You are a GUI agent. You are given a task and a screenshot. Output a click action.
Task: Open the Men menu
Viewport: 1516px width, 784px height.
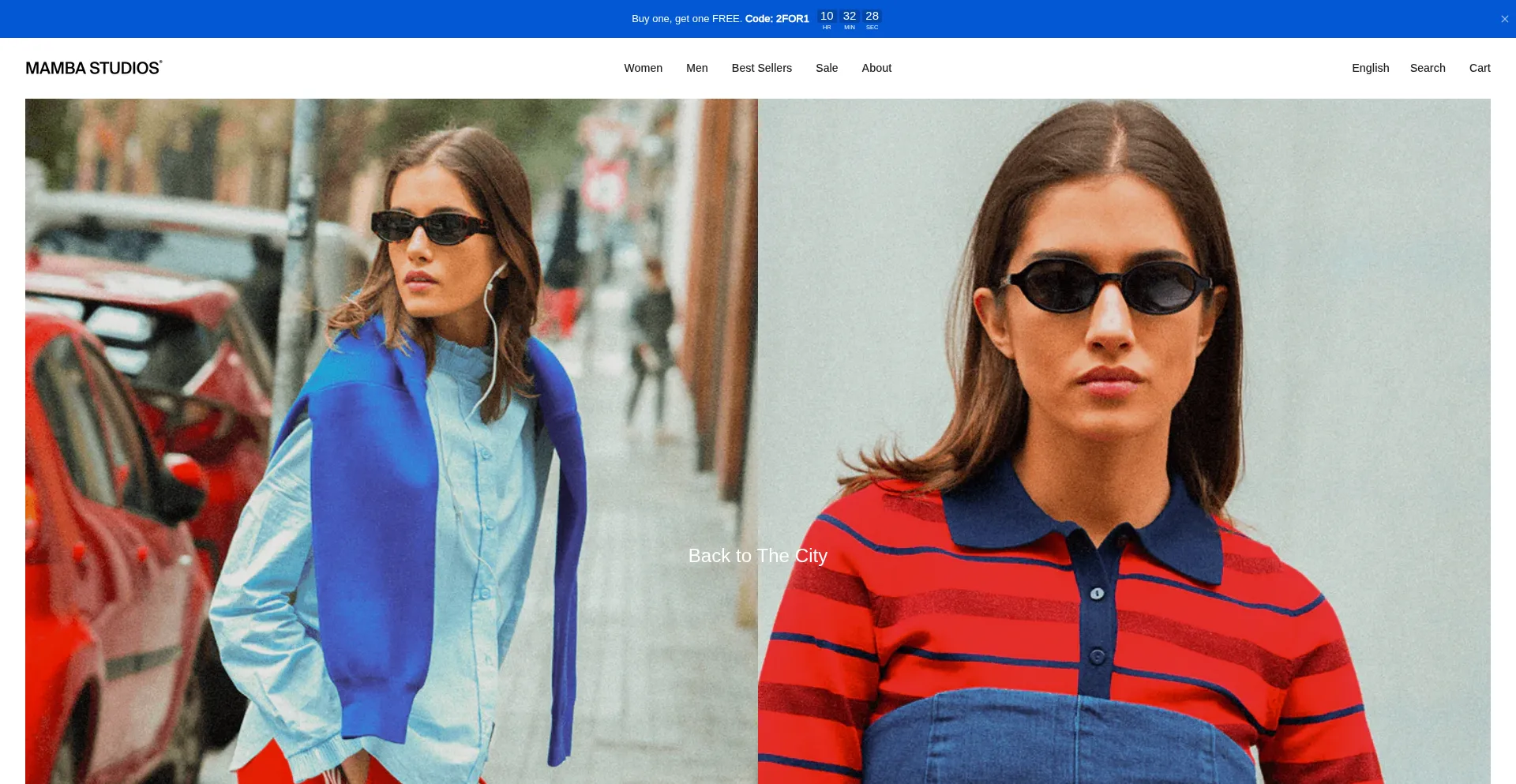pyautogui.click(x=696, y=68)
